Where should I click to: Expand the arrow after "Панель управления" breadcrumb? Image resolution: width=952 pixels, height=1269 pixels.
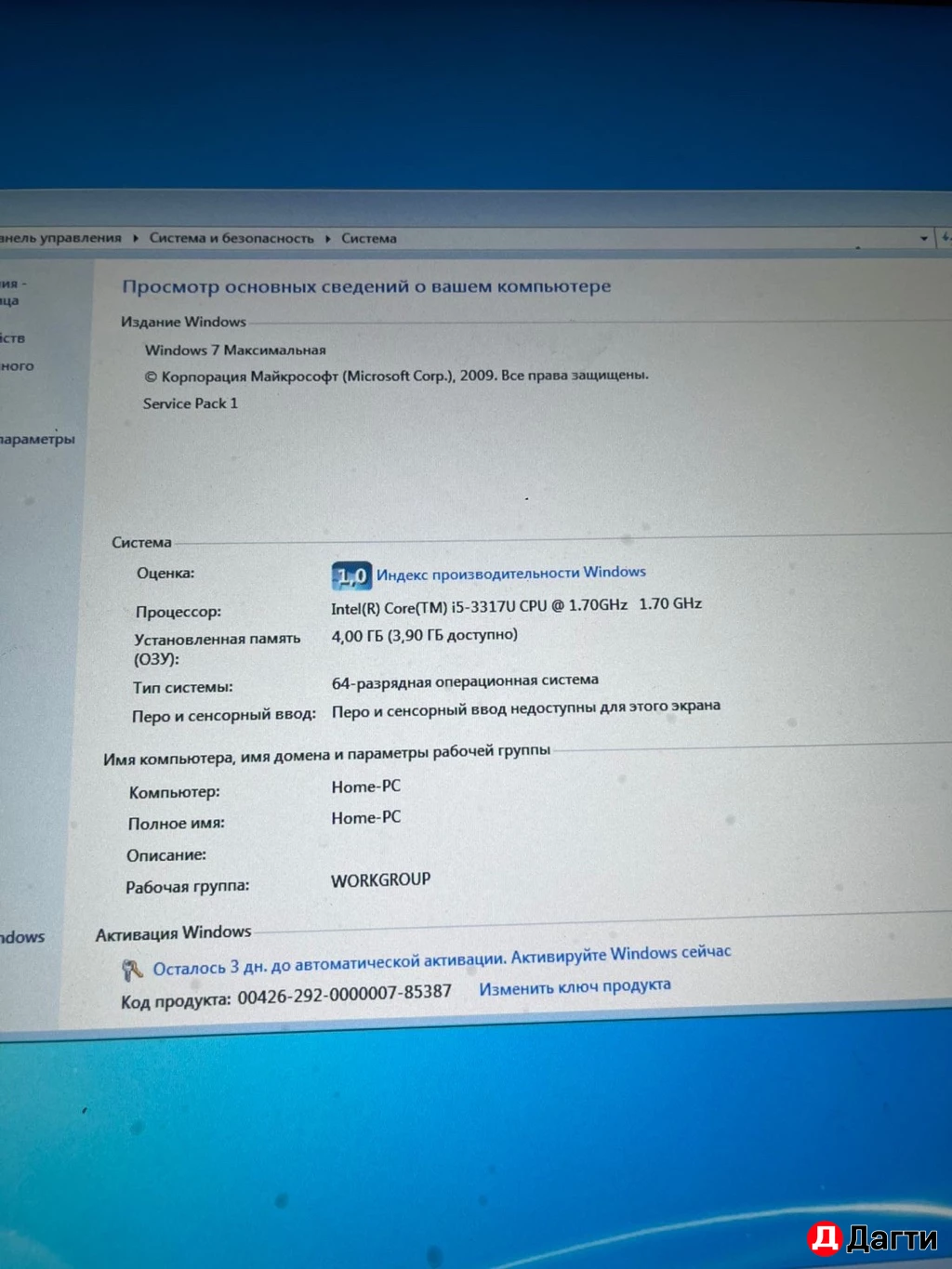tap(136, 238)
